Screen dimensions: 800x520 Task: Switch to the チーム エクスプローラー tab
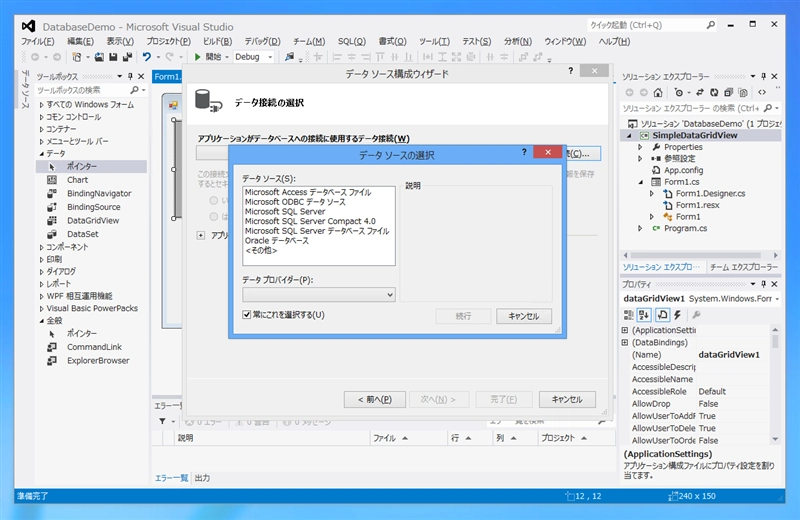pos(743,267)
